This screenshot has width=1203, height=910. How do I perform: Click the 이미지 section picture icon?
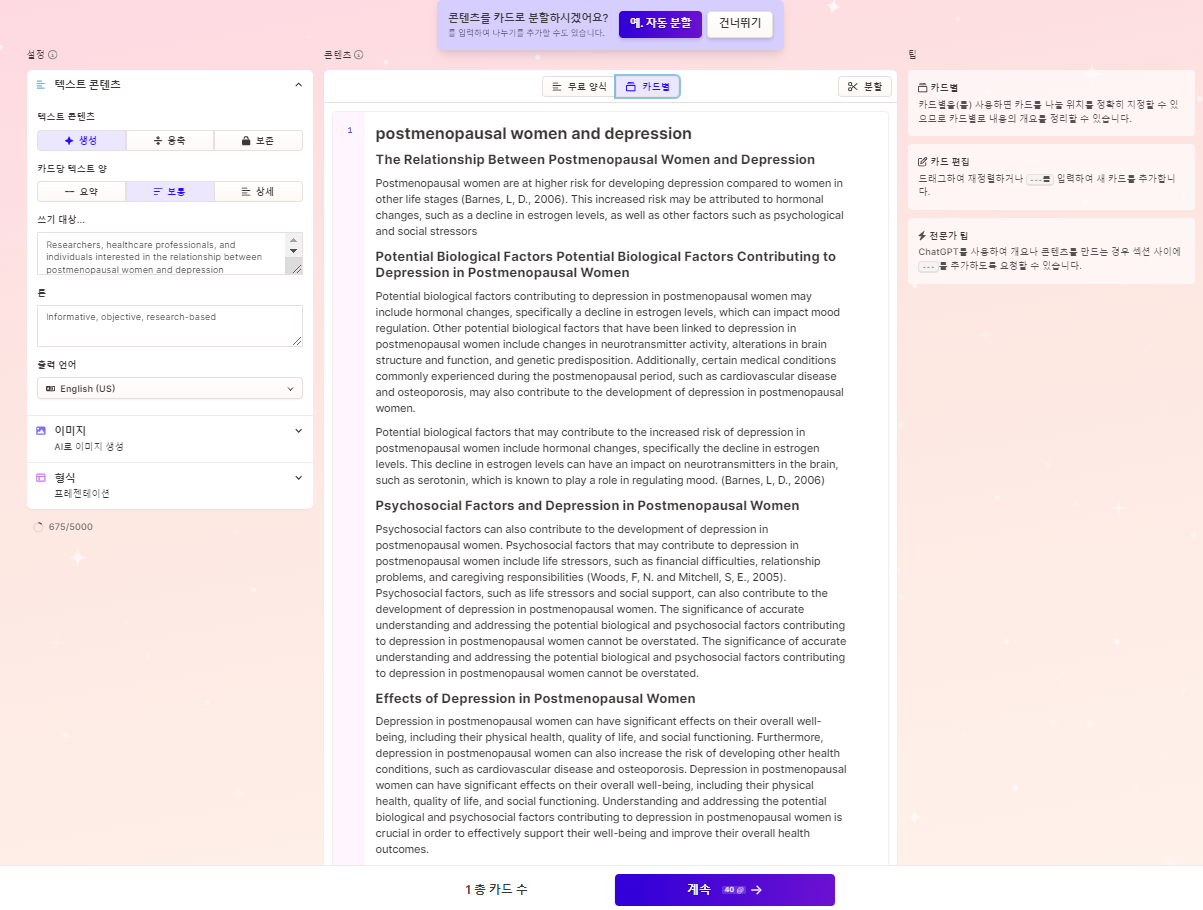(x=41, y=430)
